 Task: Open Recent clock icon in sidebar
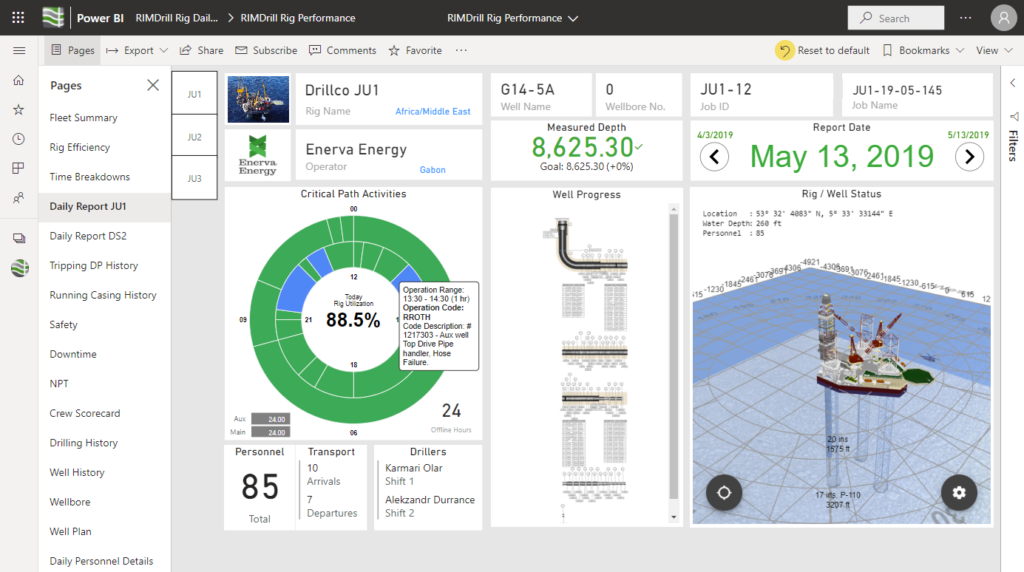pos(19,139)
